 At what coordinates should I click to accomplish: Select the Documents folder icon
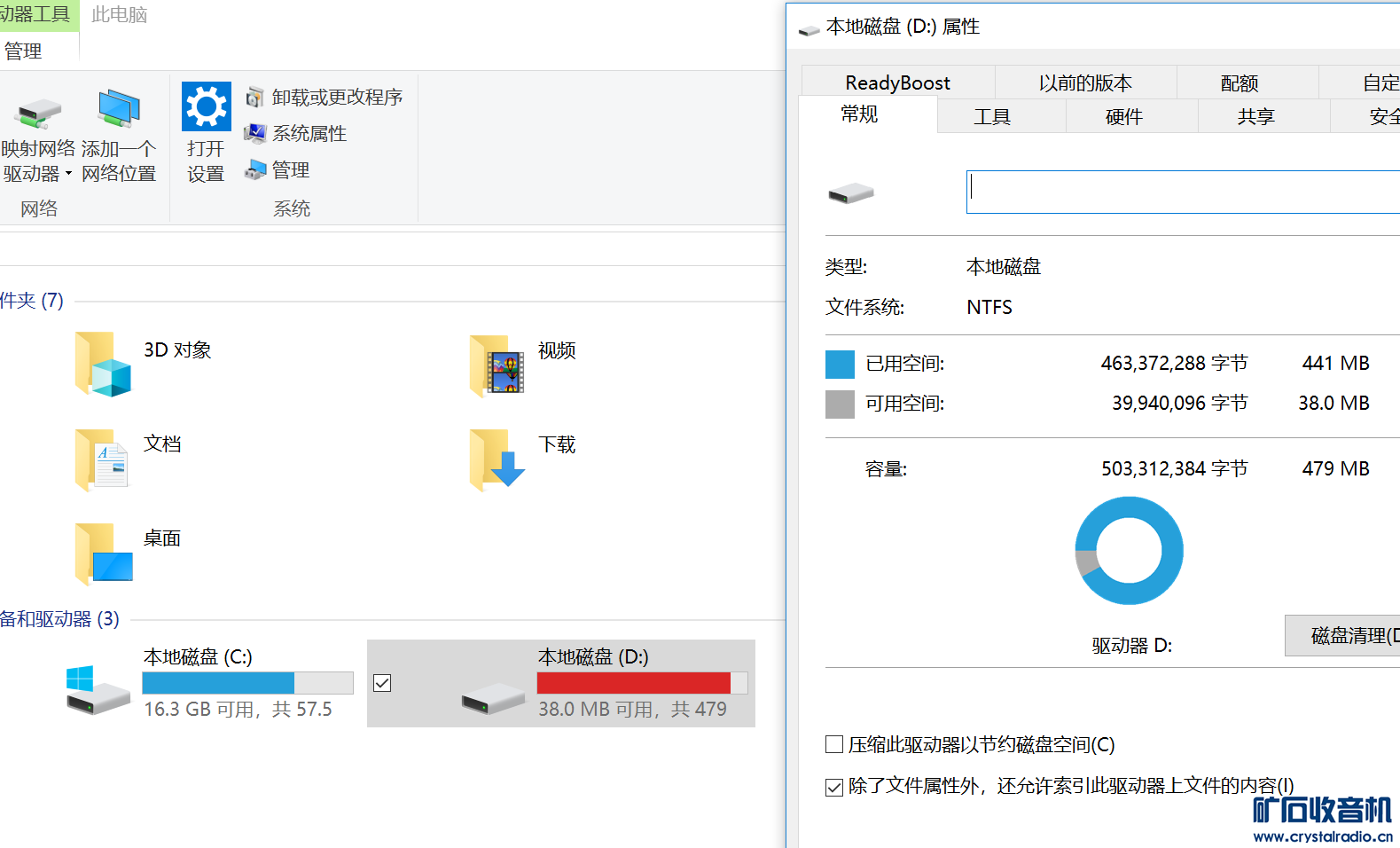coord(103,459)
